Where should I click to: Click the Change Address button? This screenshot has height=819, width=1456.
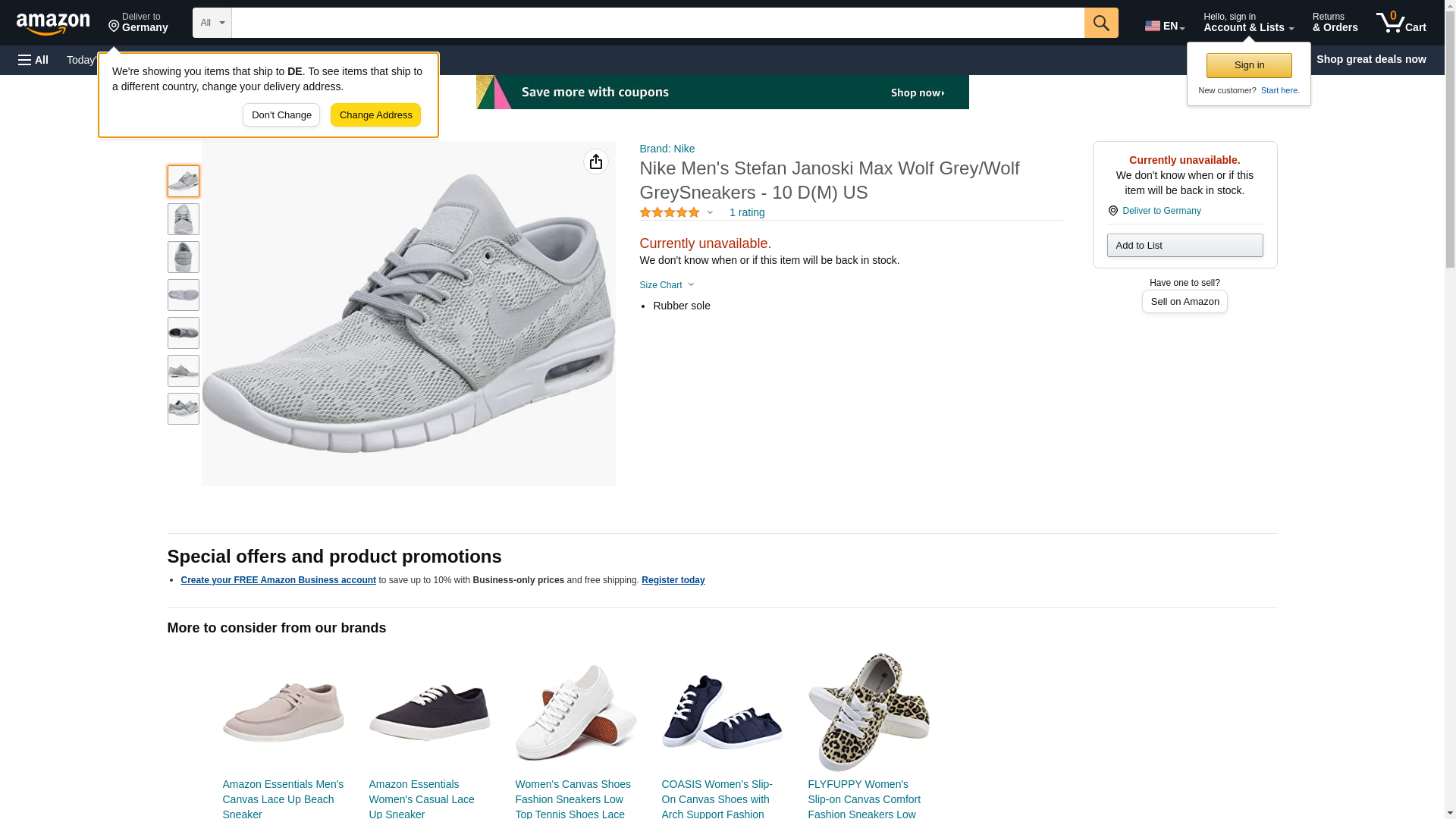pyautogui.click(x=375, y=115)
